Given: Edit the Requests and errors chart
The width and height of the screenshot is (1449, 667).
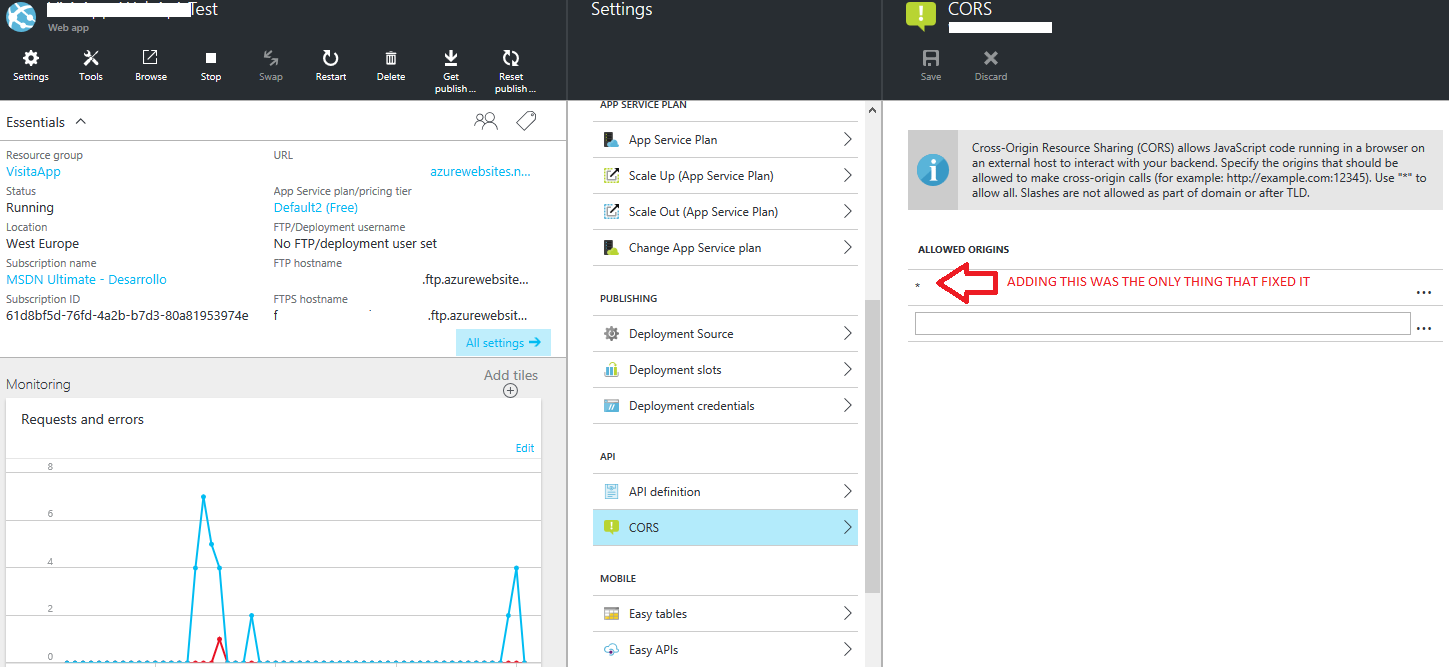Looking at the screenshot, I should click(525, 448).
